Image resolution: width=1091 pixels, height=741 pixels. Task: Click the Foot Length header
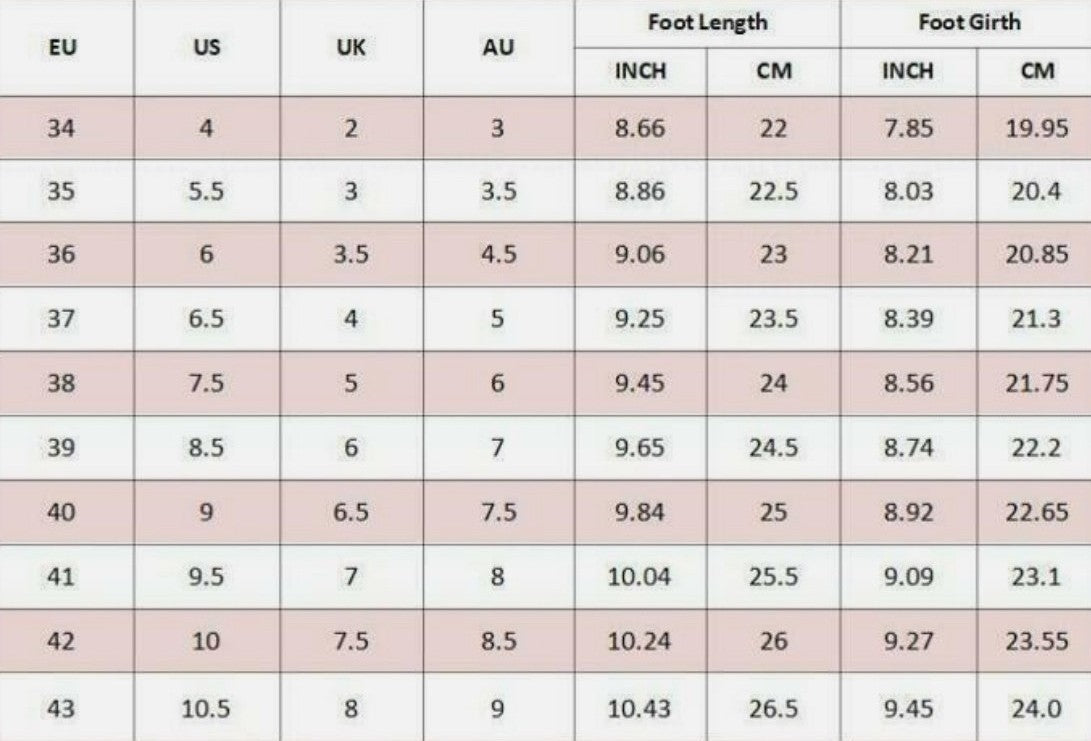(707, 22)
